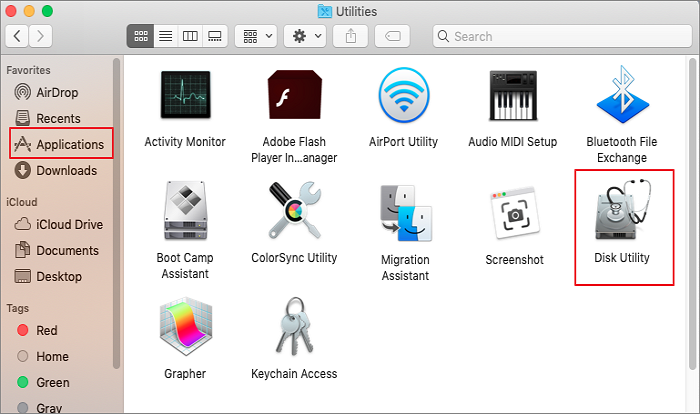The height and width of the screenshot is (414, 700).
Task: Switch to list view mode
Action: pyautogui.click(x=165, y=36)
